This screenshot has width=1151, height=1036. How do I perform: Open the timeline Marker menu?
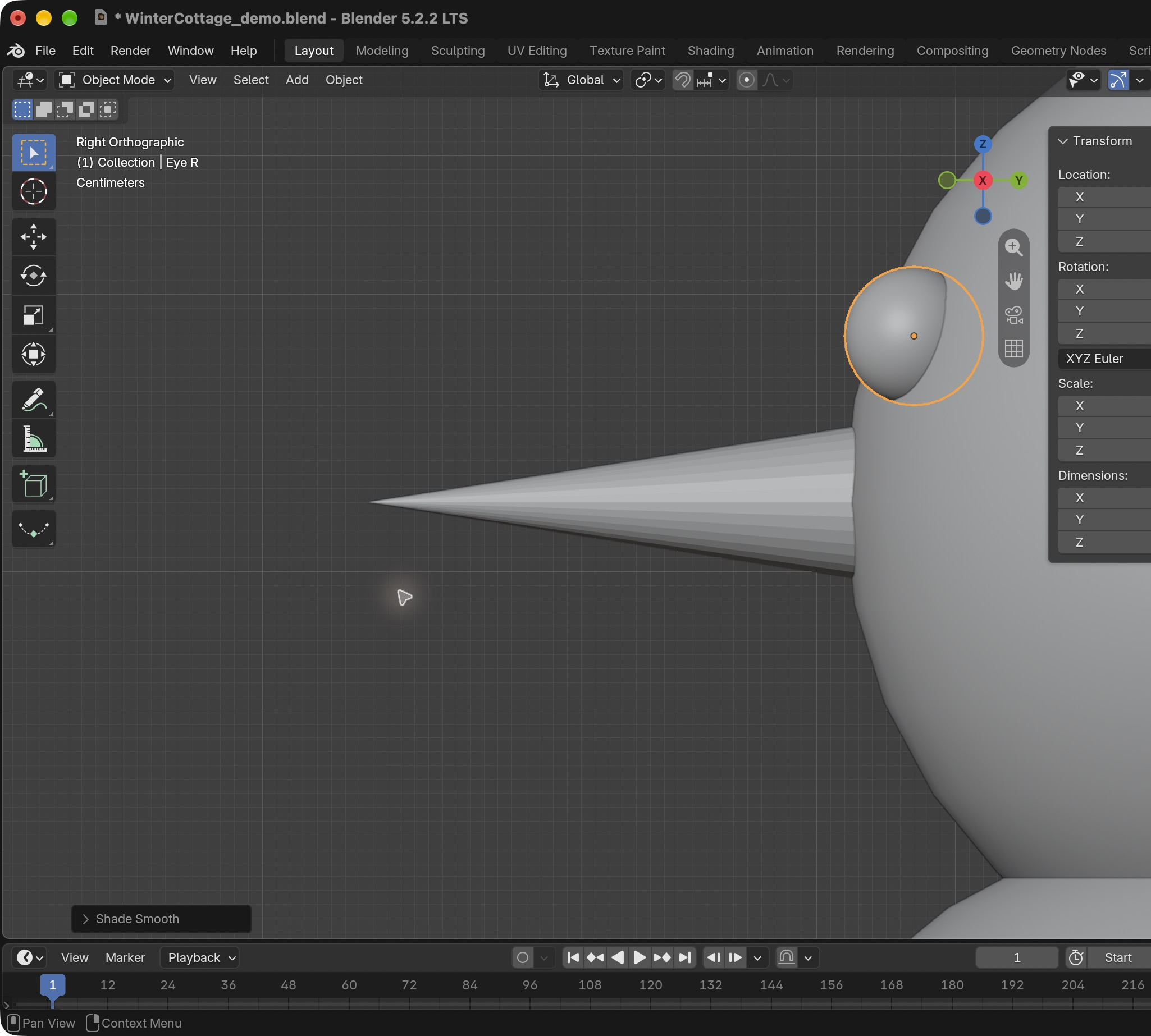[125, 957]
